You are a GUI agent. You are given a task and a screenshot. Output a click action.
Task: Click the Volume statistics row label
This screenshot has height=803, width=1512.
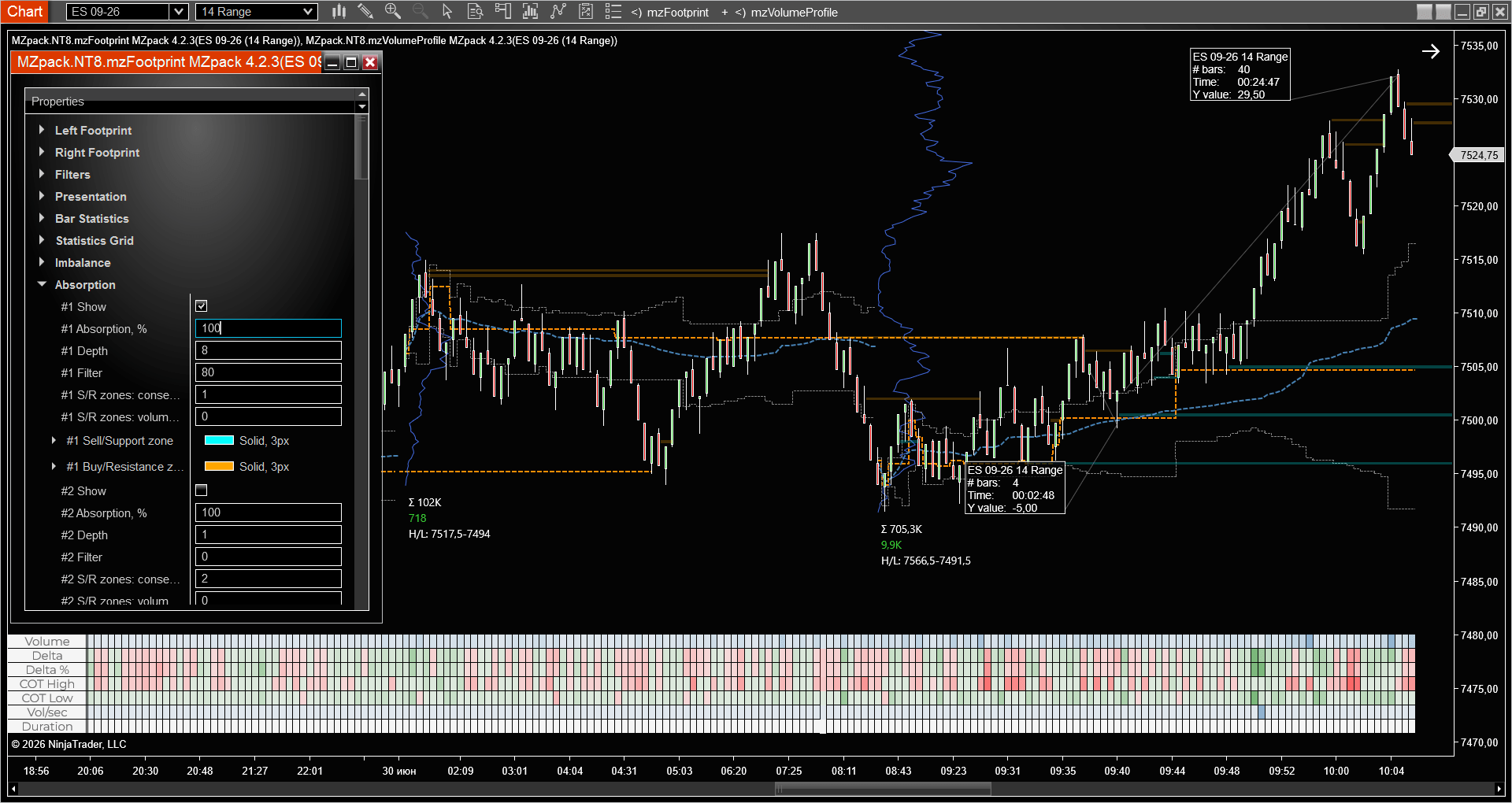pos(47,642)
